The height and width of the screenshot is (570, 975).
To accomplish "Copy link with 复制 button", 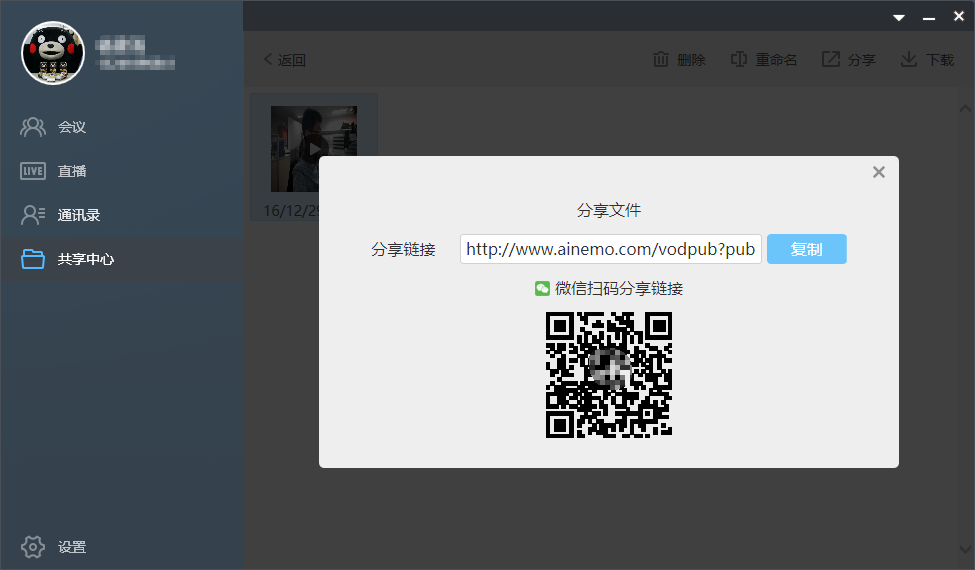I will pos(806,249).
